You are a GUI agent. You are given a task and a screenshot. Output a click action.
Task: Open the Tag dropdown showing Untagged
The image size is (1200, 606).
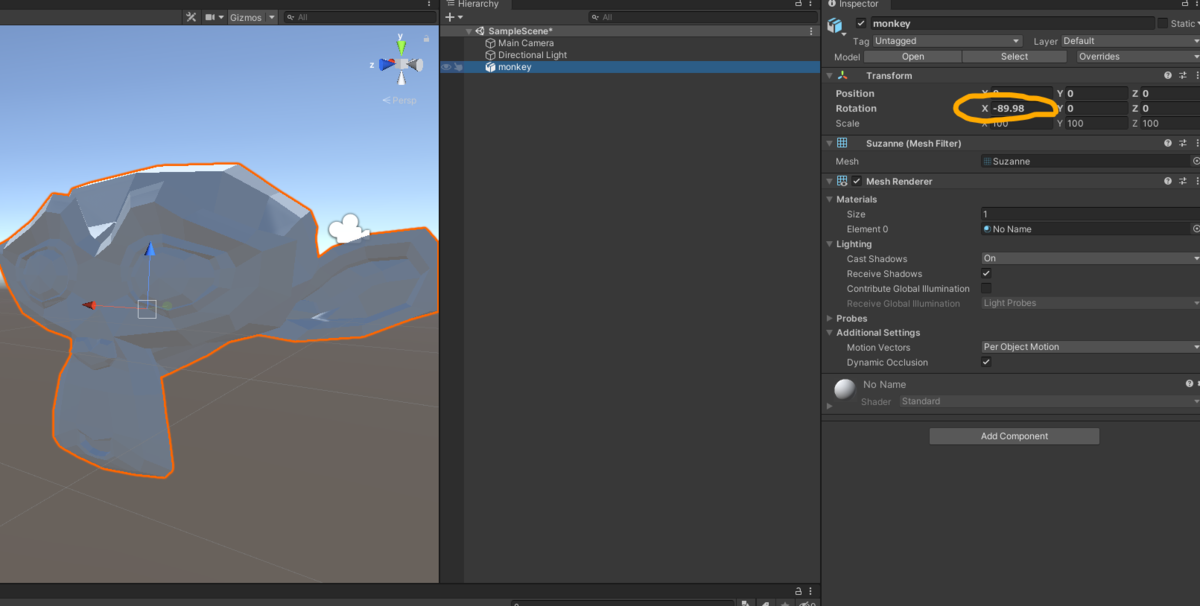947,41
